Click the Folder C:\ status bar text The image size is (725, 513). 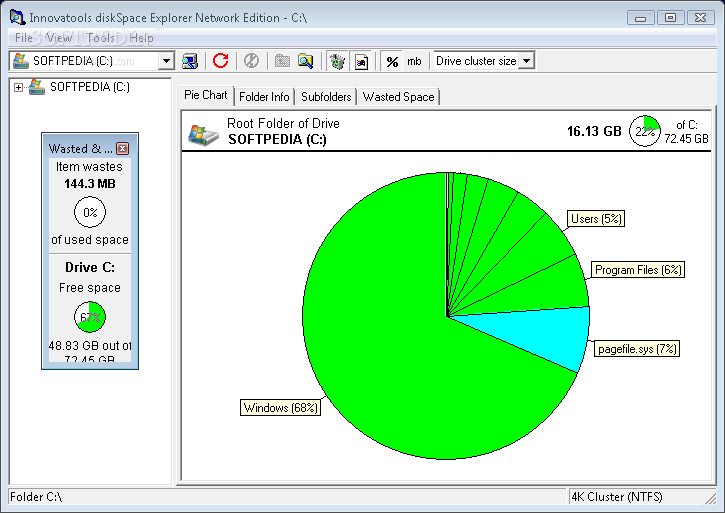point(36,497)
